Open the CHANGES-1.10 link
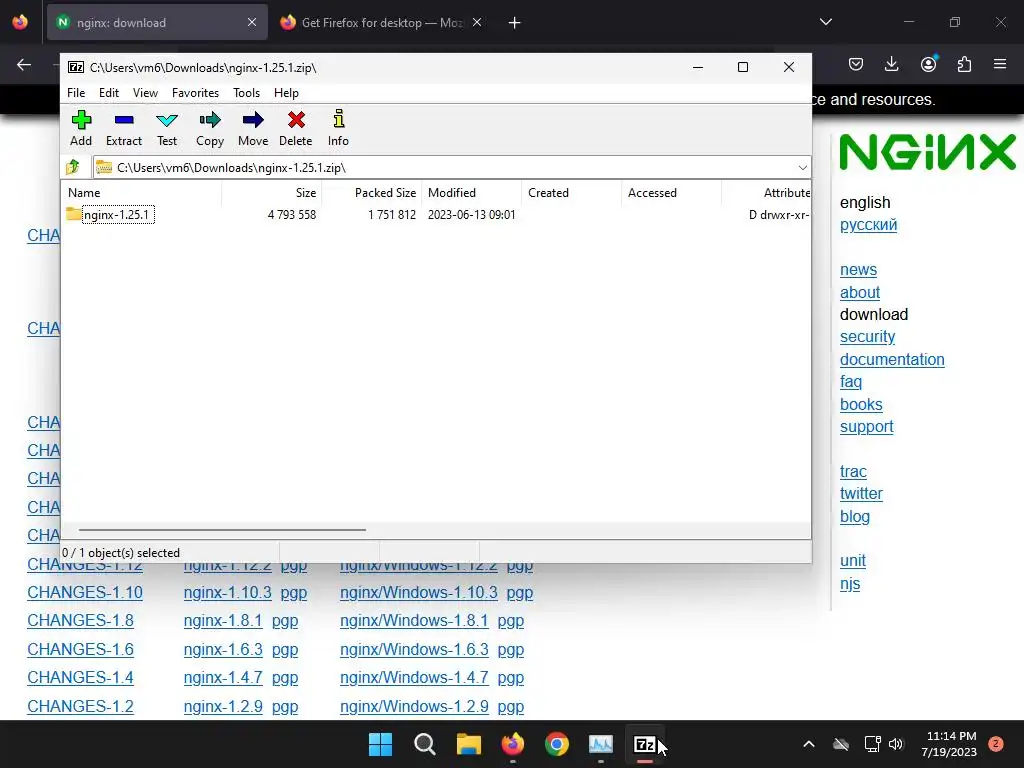Viewport: 1024px width, 768px height. point(85,592)
